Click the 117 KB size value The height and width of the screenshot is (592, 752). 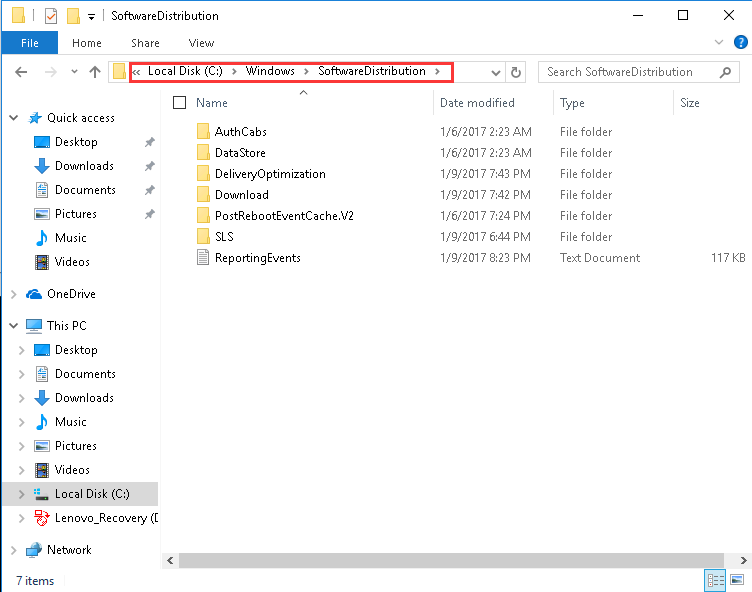point(728,258)
